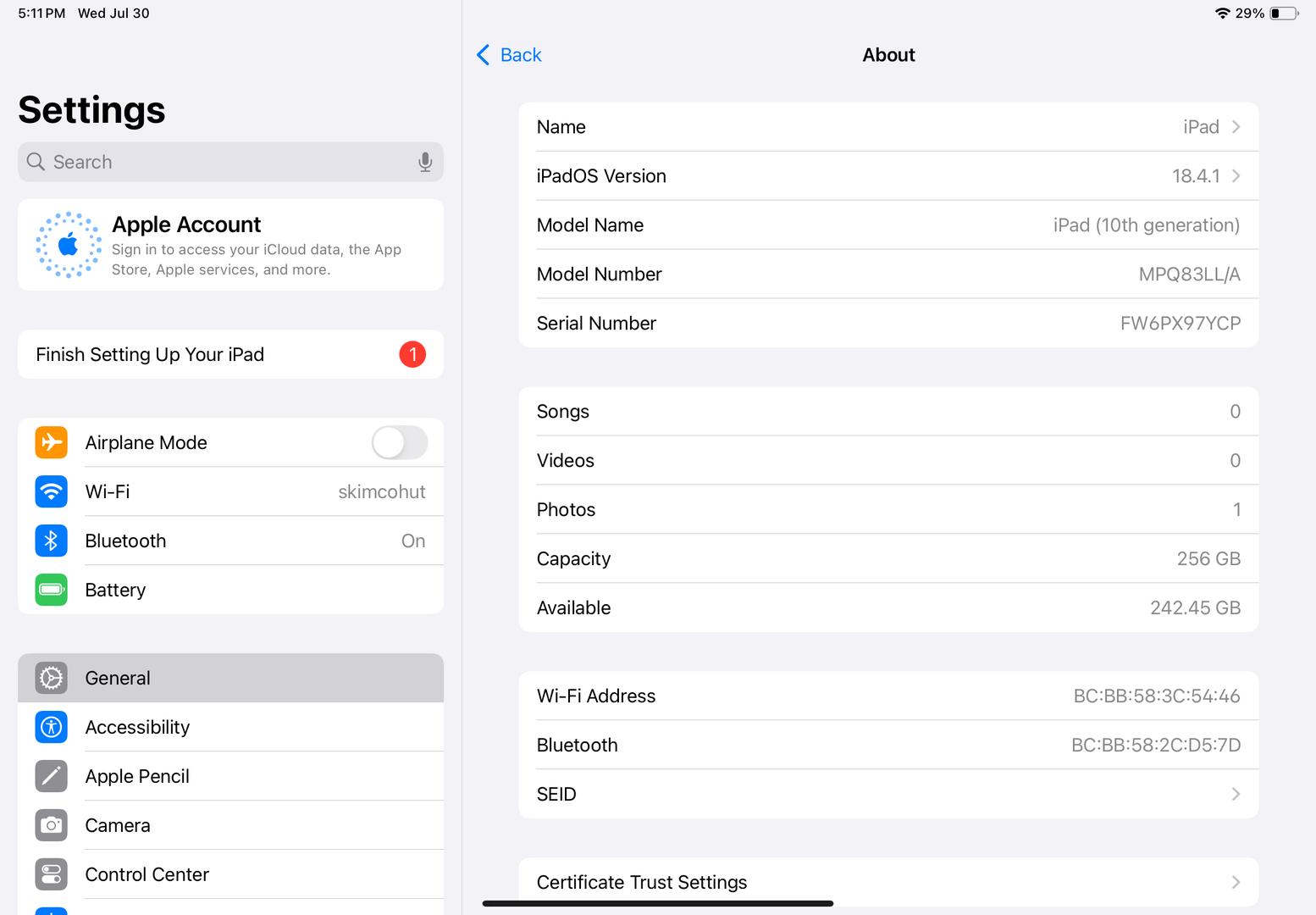This screenshot has width=1316, height=915.
Task: Tap the General gear icon
Action: 51,678
